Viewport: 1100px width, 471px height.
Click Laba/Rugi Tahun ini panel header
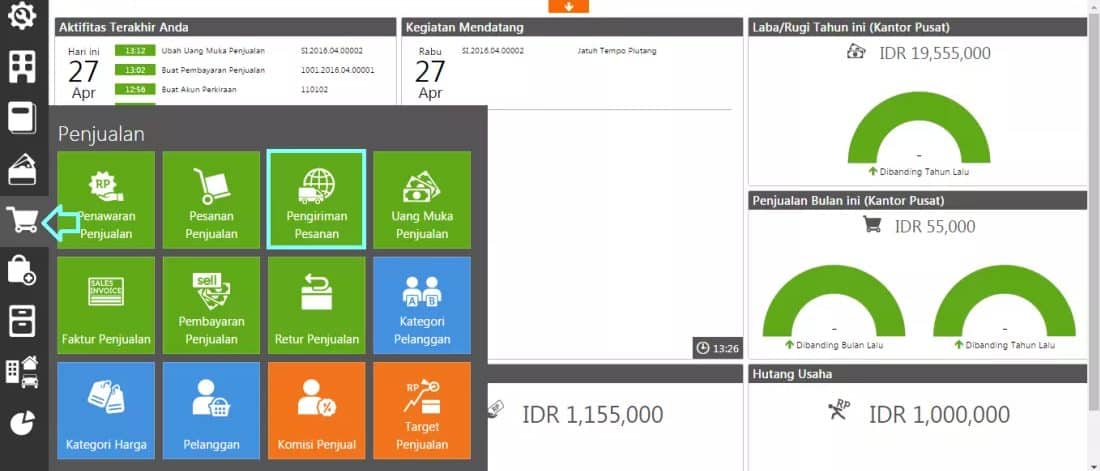click(x=918, y=27)
